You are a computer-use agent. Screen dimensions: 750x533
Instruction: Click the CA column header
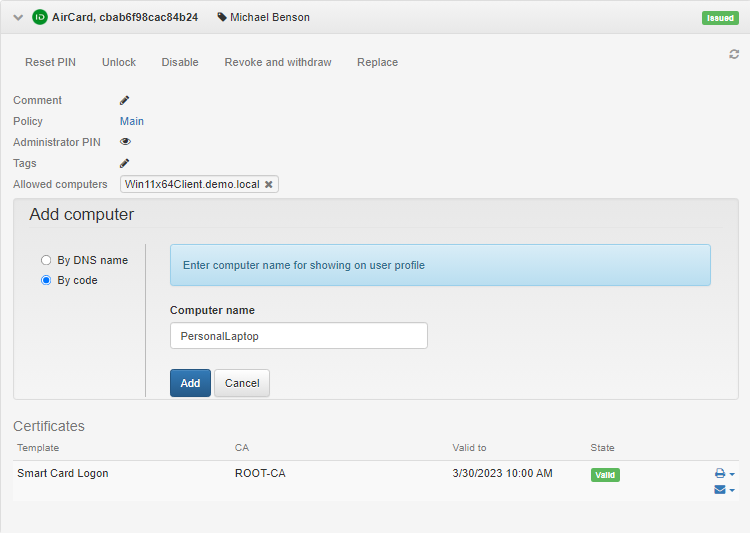242,448
